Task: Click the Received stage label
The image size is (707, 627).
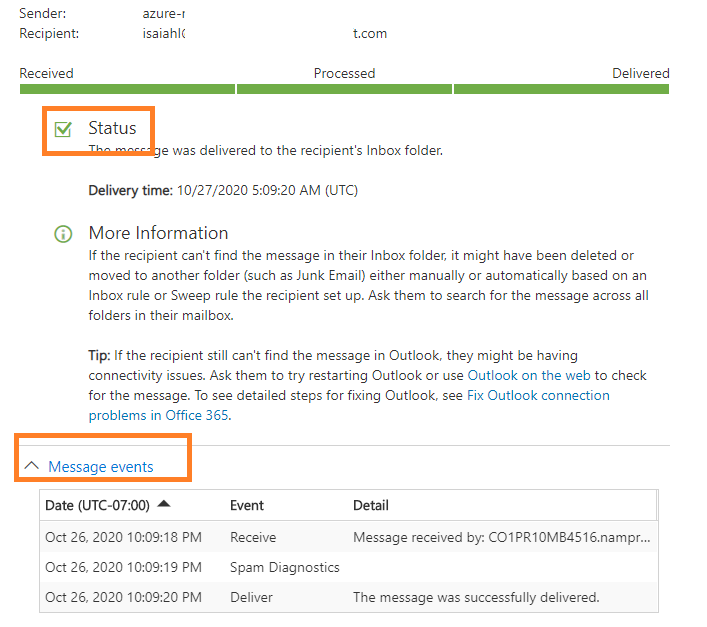Action: pyautogui.click(x=46, y=73)
